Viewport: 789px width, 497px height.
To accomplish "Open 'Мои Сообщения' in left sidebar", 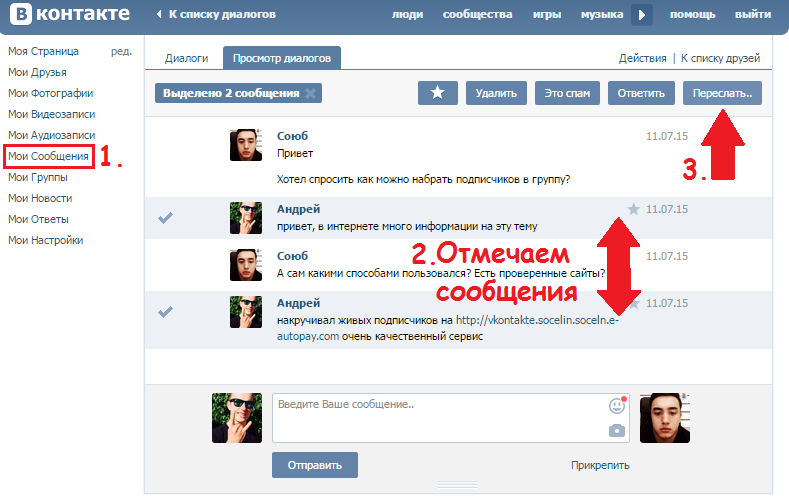I will click(48, 156).
